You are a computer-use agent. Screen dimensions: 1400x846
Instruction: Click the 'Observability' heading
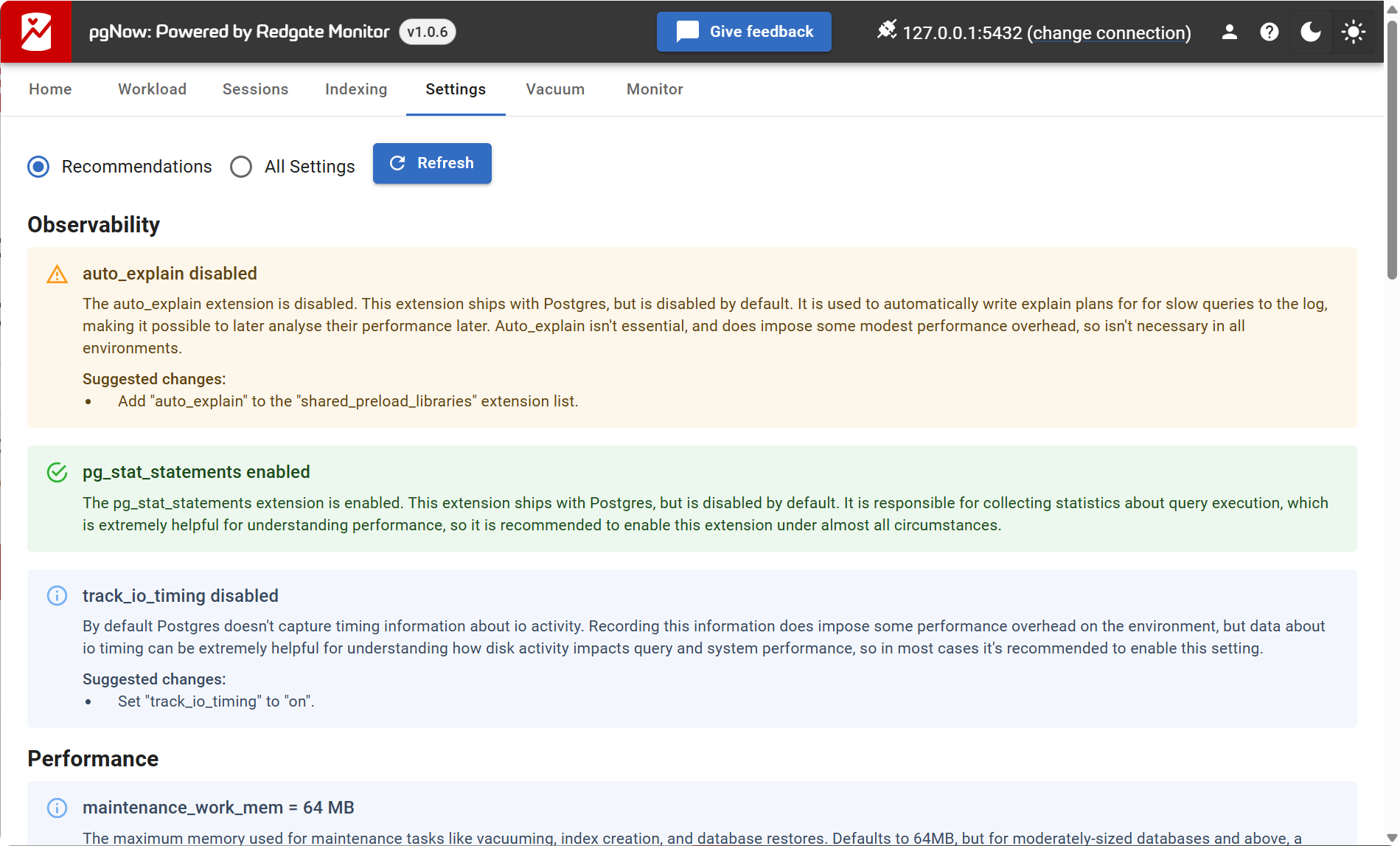click(94, 225)
